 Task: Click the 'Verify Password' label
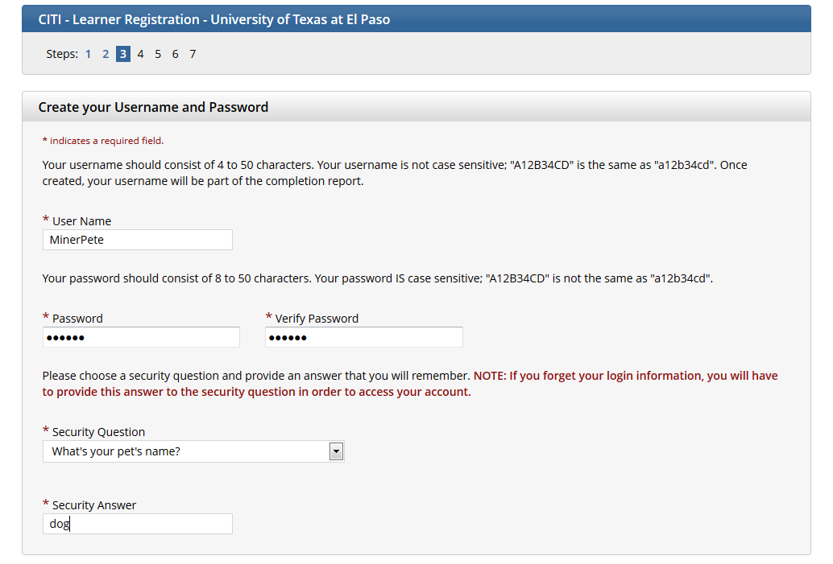tap(317, 319)
